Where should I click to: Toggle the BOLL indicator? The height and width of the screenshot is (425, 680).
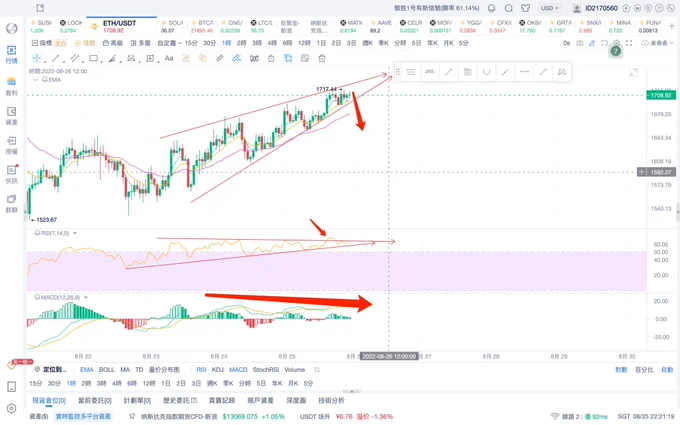(107, 369)
